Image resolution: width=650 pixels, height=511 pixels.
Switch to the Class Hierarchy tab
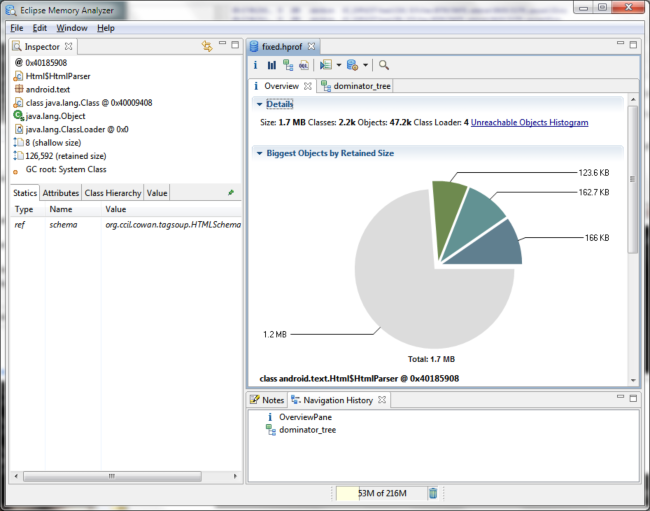click(113, 193)
